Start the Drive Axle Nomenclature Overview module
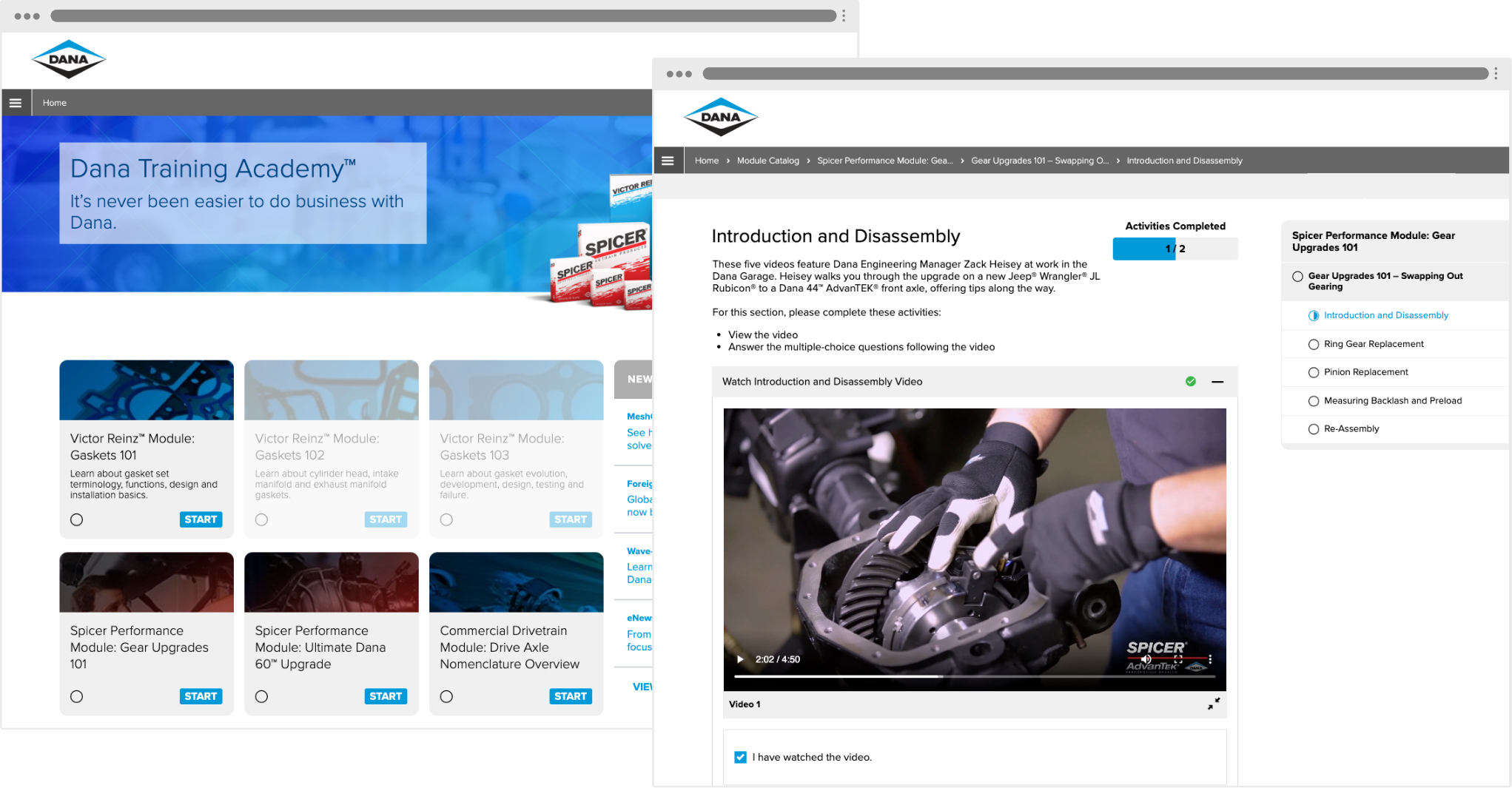This screenshot has width=1512, height=788. [x=571, y=696]
